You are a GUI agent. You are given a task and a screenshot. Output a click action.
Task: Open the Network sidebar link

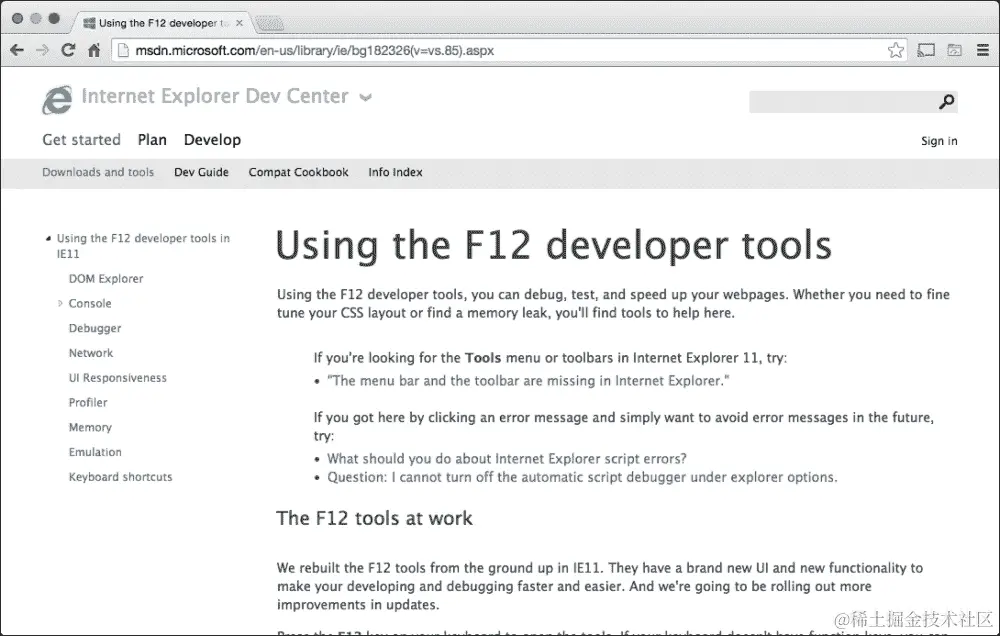[91, 353]
